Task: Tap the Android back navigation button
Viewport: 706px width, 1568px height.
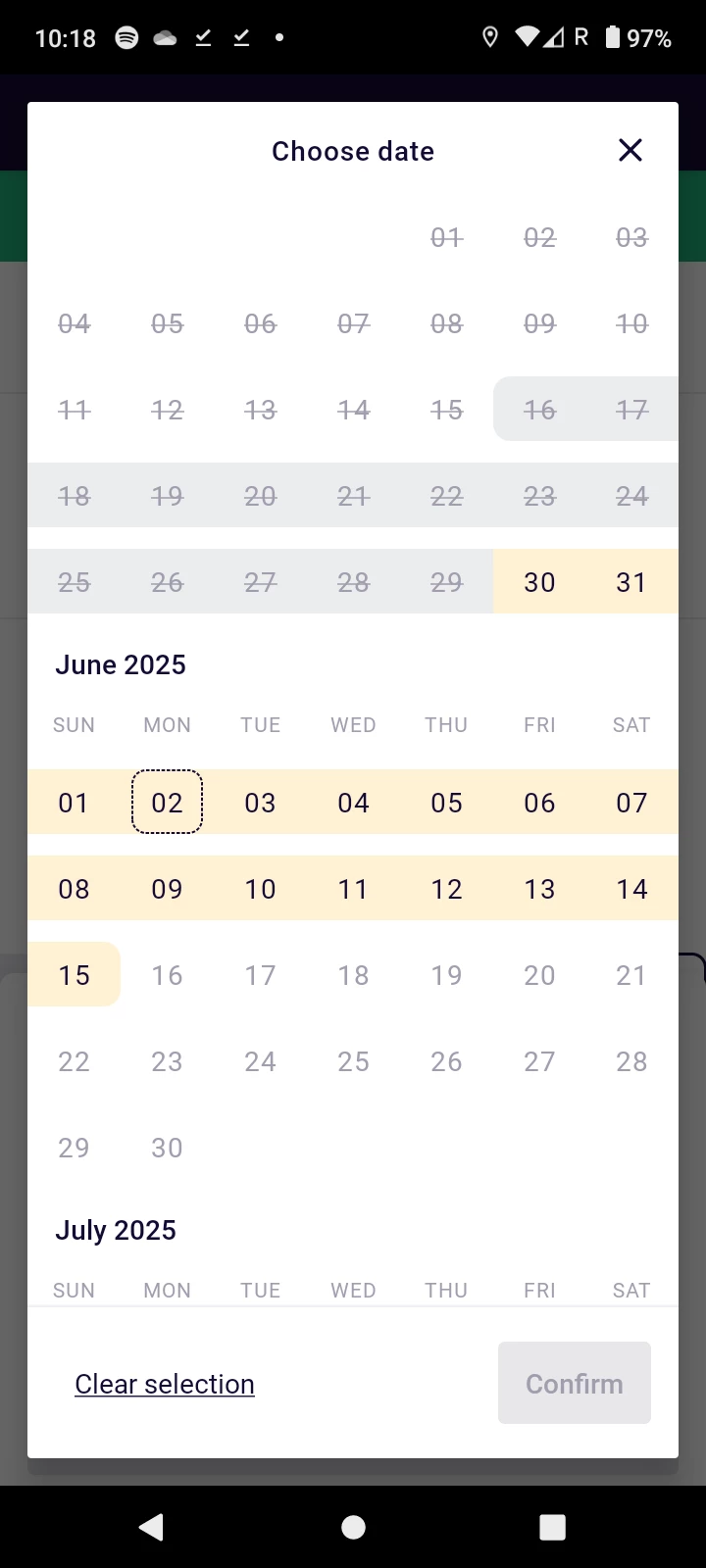Action: [x=152, y=1527]
